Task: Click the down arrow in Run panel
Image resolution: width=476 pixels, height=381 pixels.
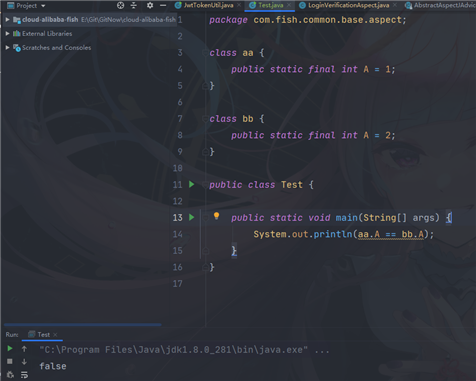Action: coord(24,362)
